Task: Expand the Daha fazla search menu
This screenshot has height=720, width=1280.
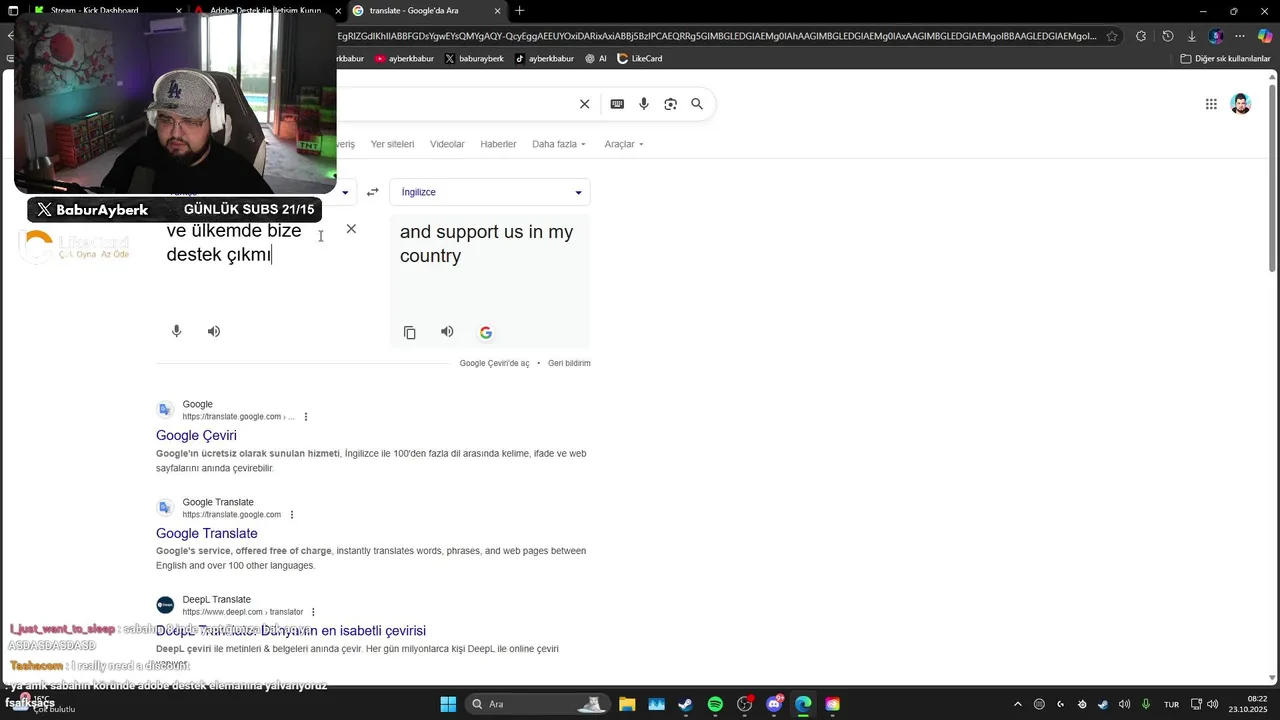Action: point(559,144)
